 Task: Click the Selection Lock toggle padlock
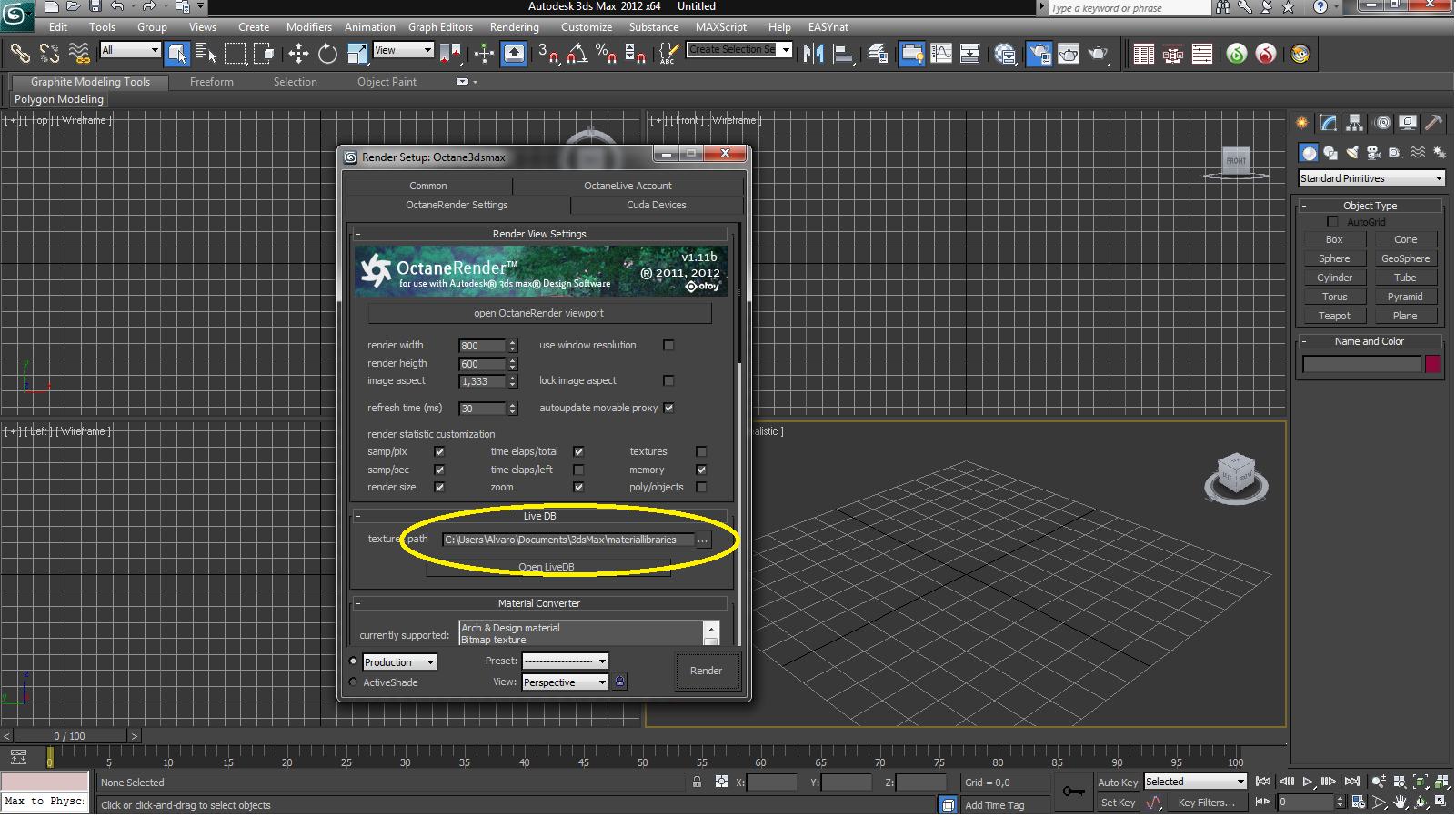(x=698, y=782)
